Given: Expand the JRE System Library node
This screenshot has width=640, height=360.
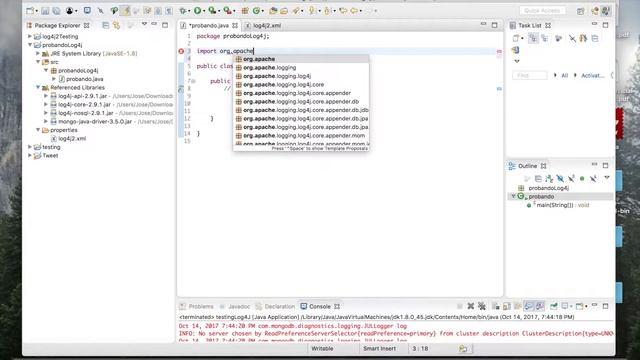Looking at the screenshot, I should pyautogui.click(x=38, y=53).
